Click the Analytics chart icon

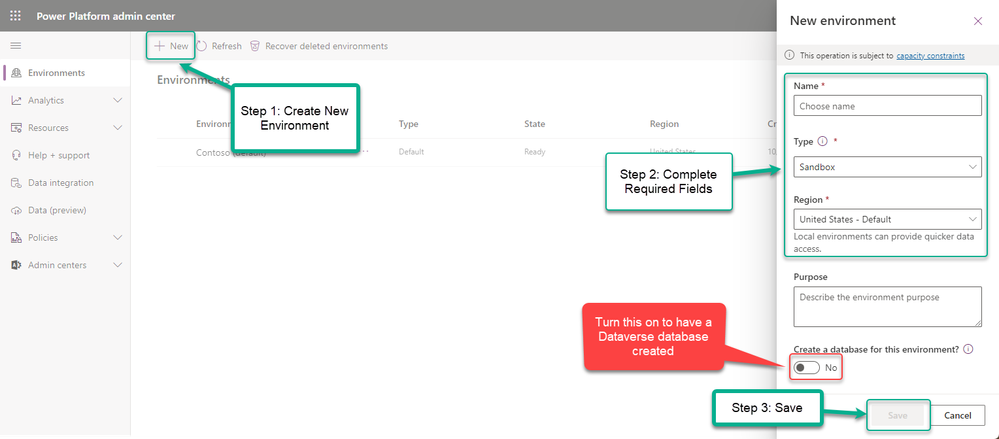(x=17, y=100)
